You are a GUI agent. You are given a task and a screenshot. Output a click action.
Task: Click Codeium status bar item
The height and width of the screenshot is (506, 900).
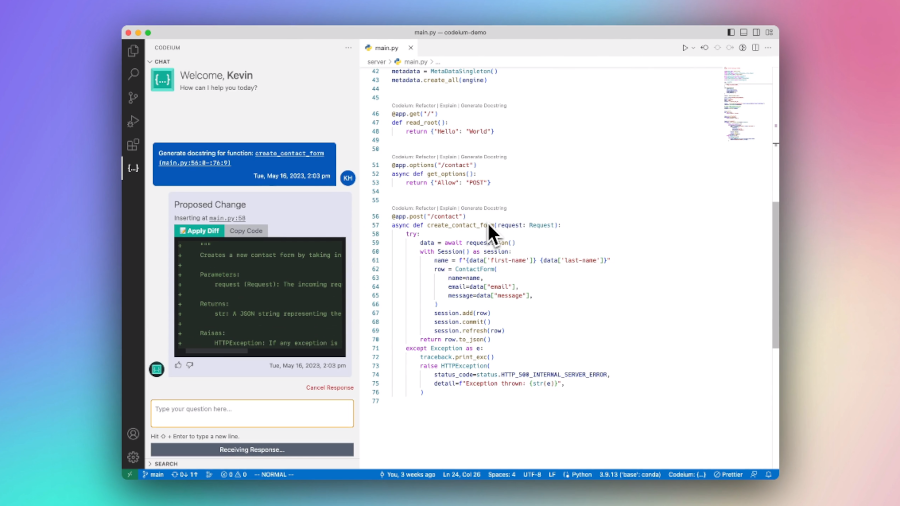pyautogui.click(x=687, y=474)
